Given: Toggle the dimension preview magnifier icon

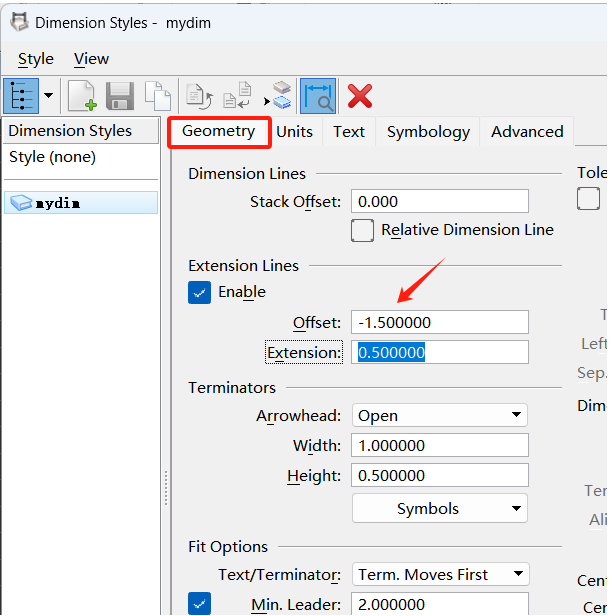Looking at the screenshot, I should 318,96.
